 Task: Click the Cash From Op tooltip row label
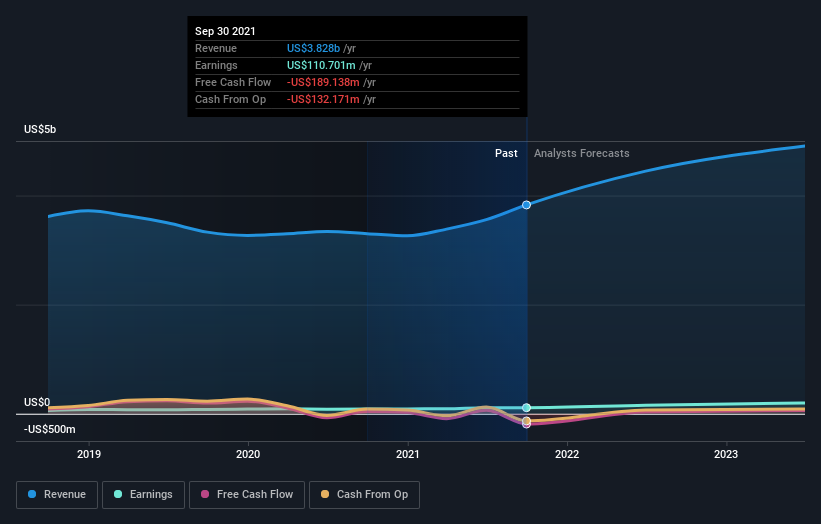230,99
